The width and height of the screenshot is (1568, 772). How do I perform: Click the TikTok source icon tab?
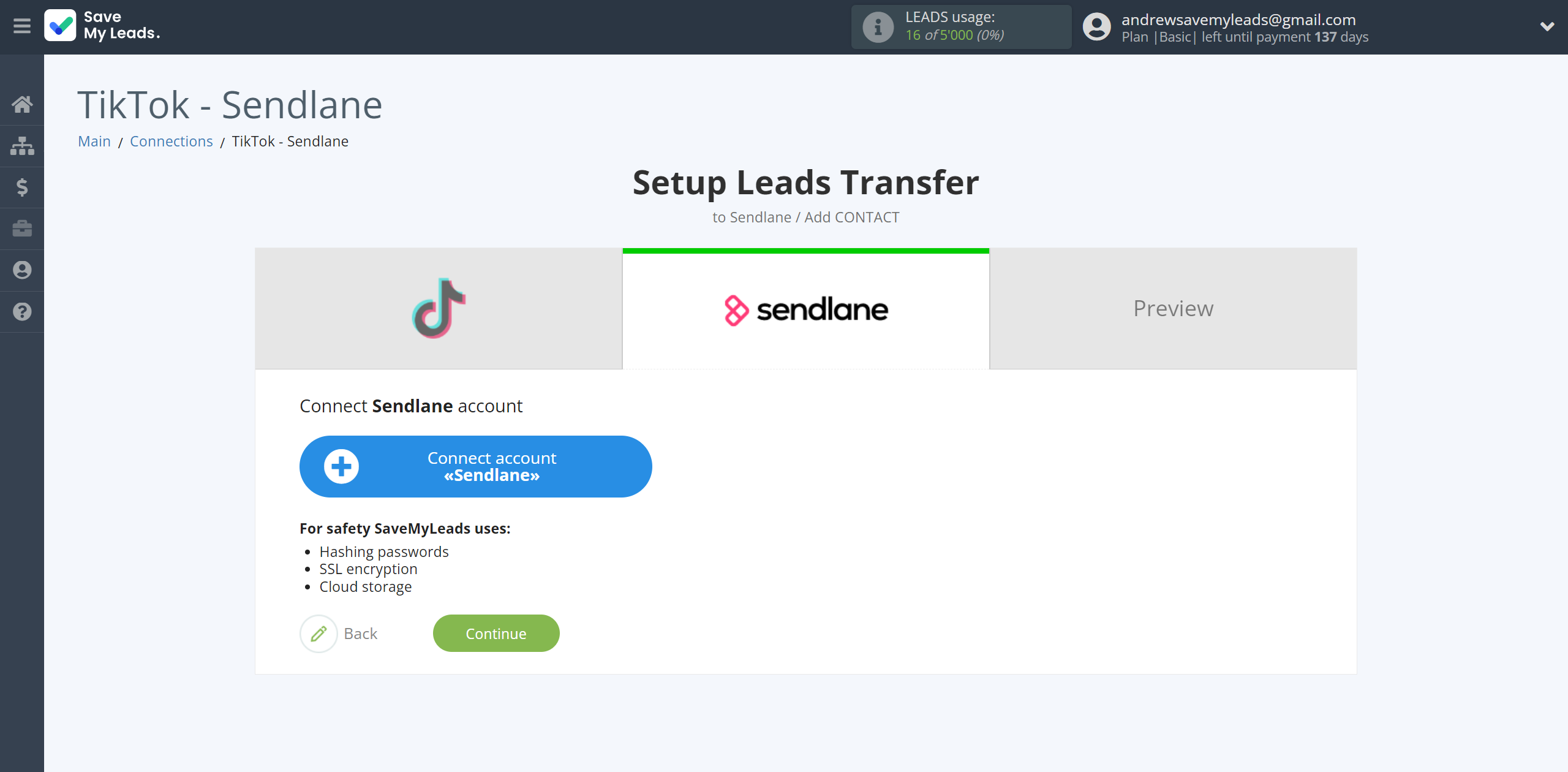438,308
